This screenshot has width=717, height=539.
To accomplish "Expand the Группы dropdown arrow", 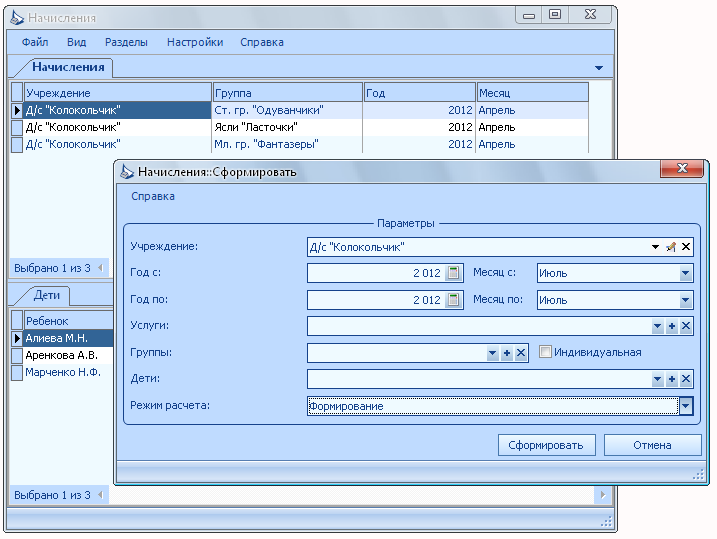I will 492,353.
